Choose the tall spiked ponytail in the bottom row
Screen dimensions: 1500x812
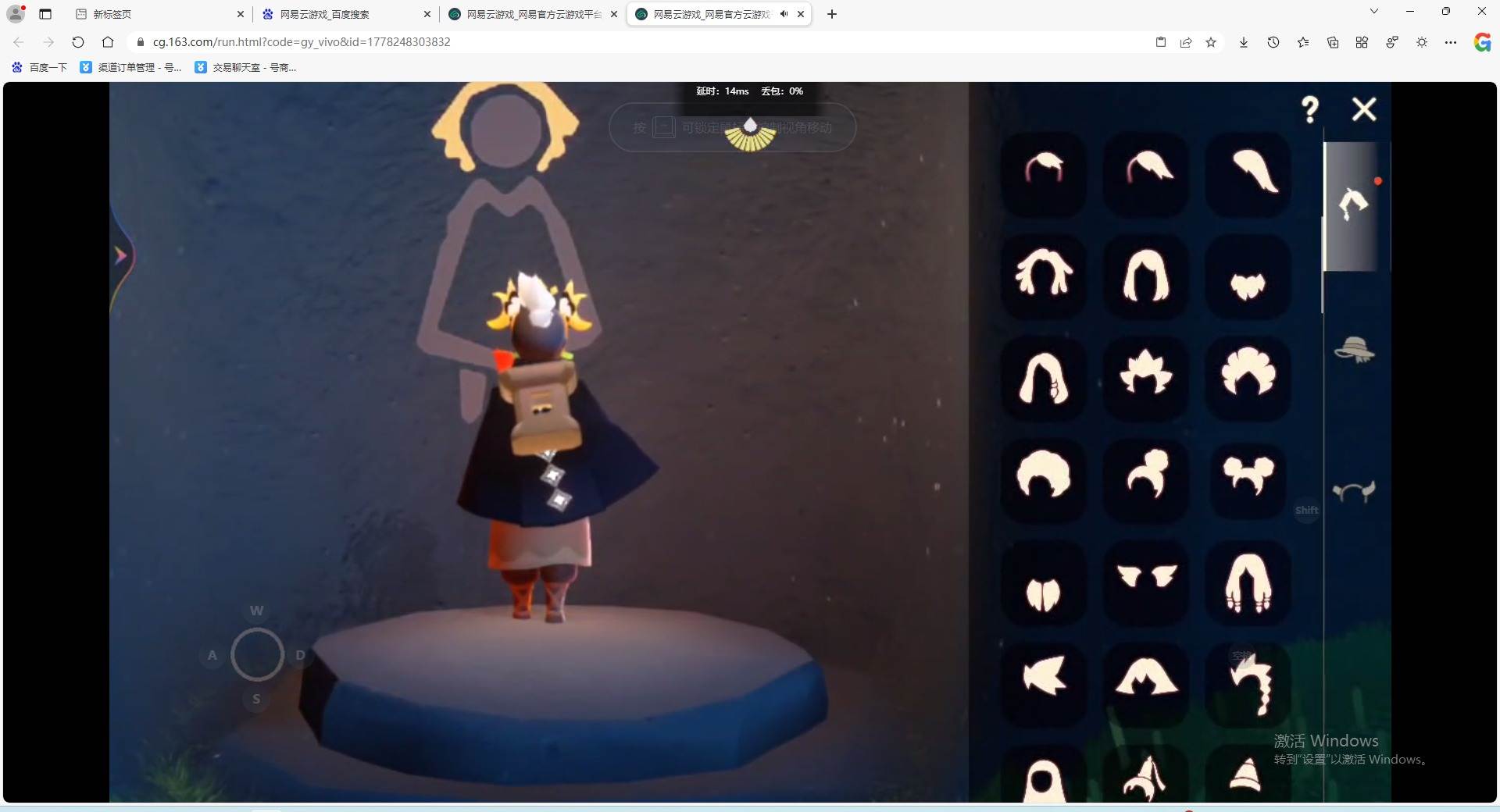point(1146,774)
